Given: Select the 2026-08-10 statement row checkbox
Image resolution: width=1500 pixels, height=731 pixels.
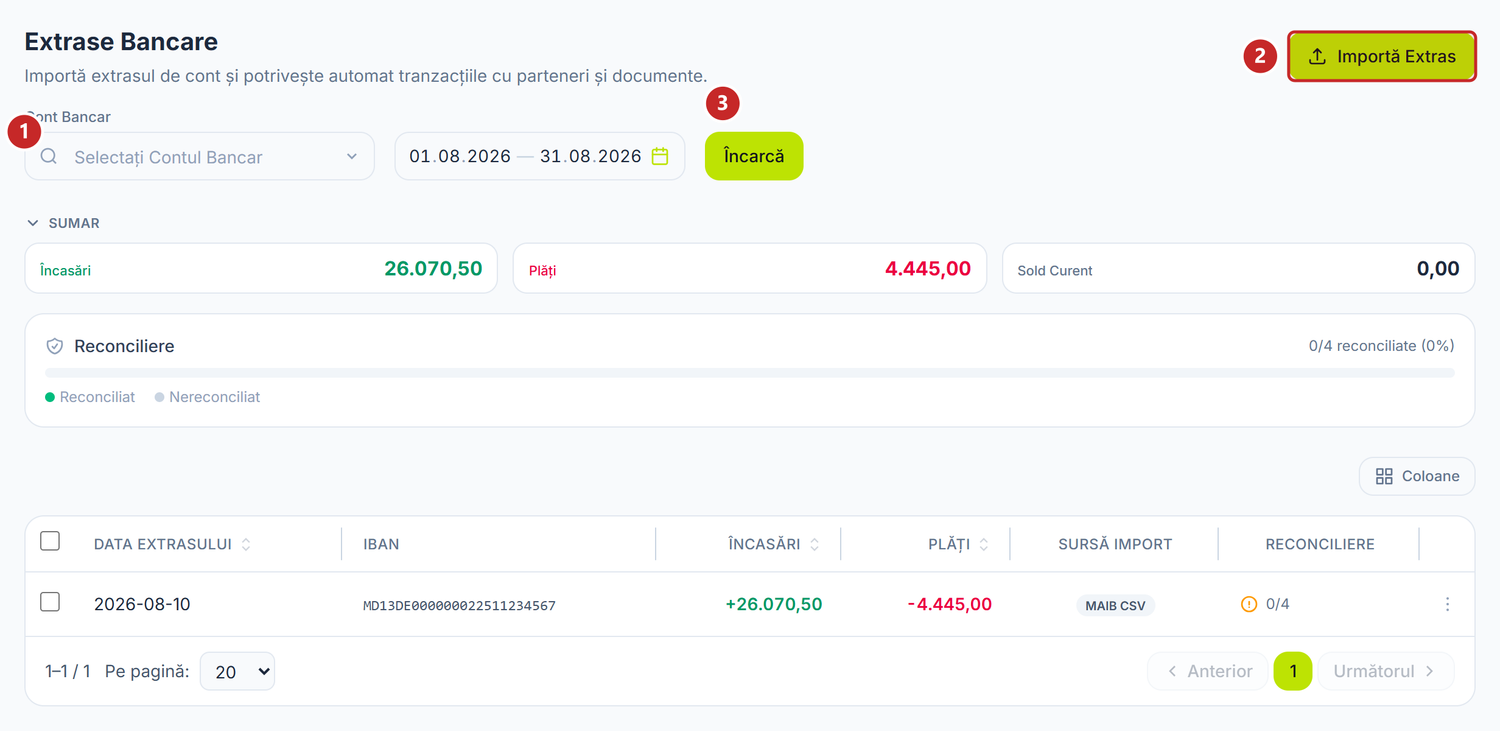Looking at the screenshot, I should click(x=50, y=602).
